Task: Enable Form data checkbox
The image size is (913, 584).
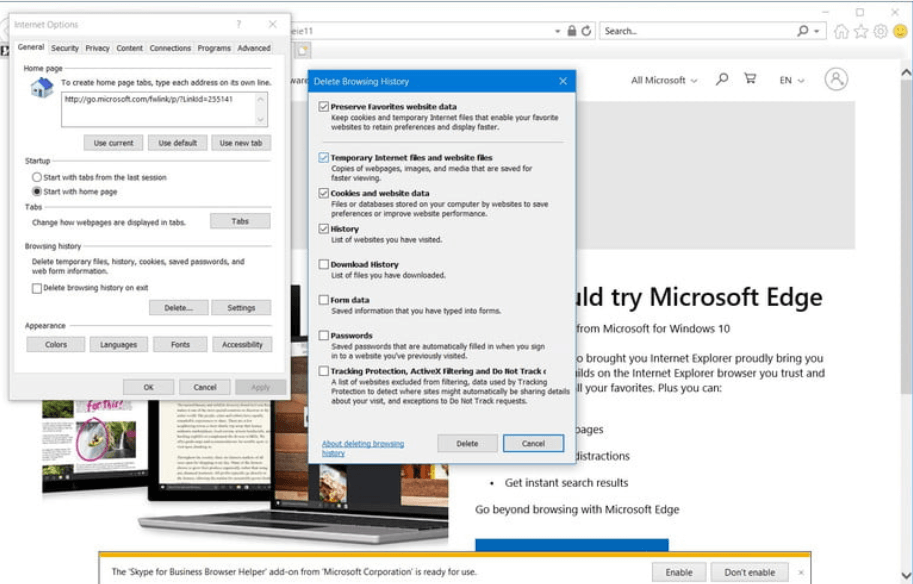Action: pyautogui.click(x=324, y=300)
